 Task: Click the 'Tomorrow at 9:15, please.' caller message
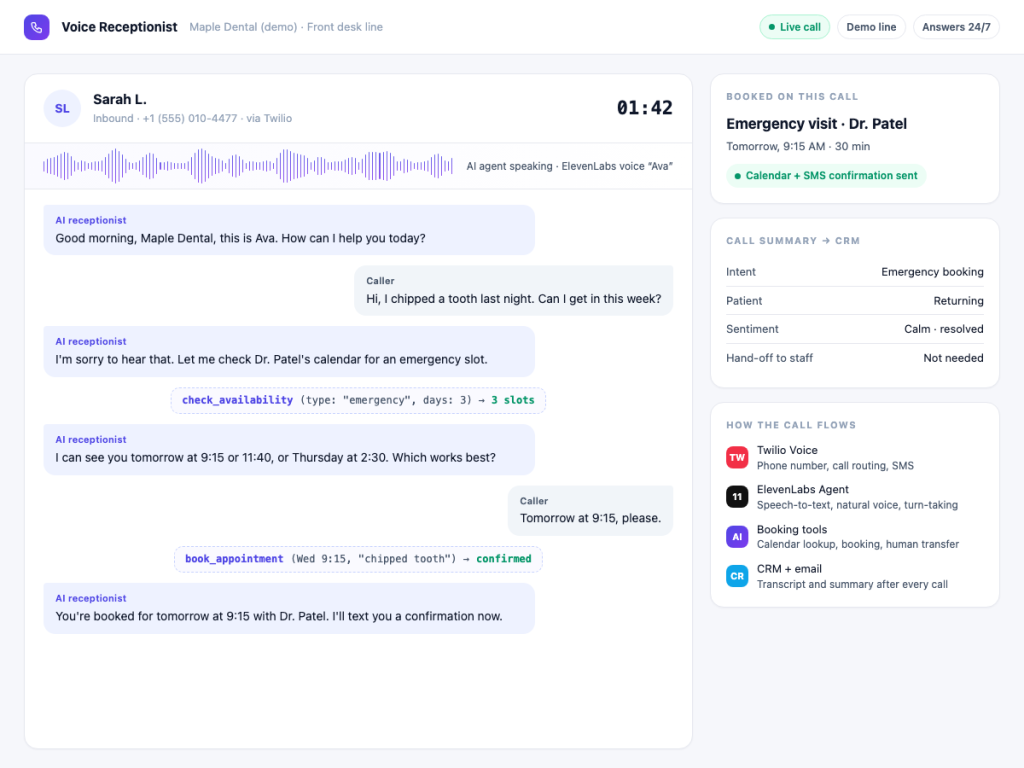590,510
